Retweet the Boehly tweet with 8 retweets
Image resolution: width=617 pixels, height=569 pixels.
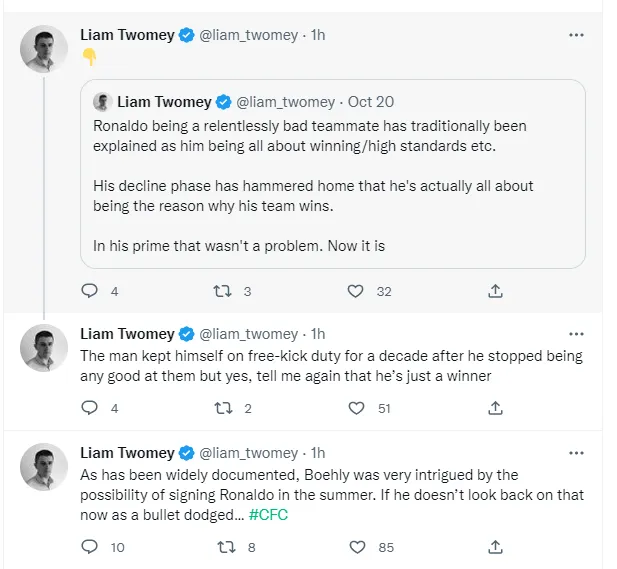pos(225,547)
